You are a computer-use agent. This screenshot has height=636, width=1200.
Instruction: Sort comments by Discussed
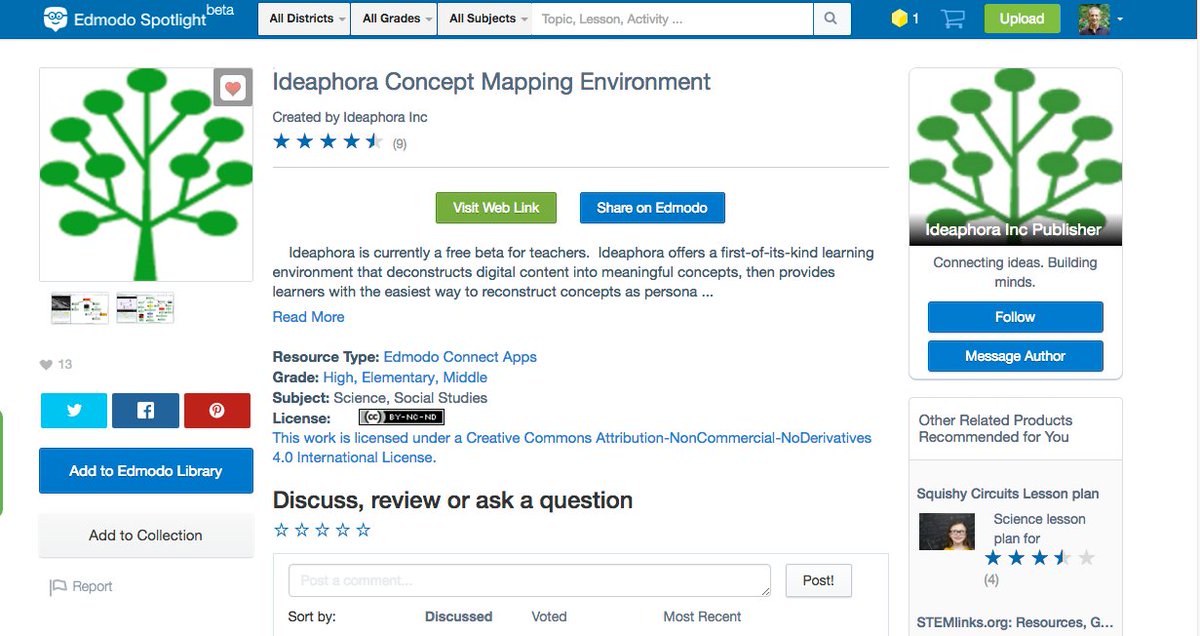point(458,617)
